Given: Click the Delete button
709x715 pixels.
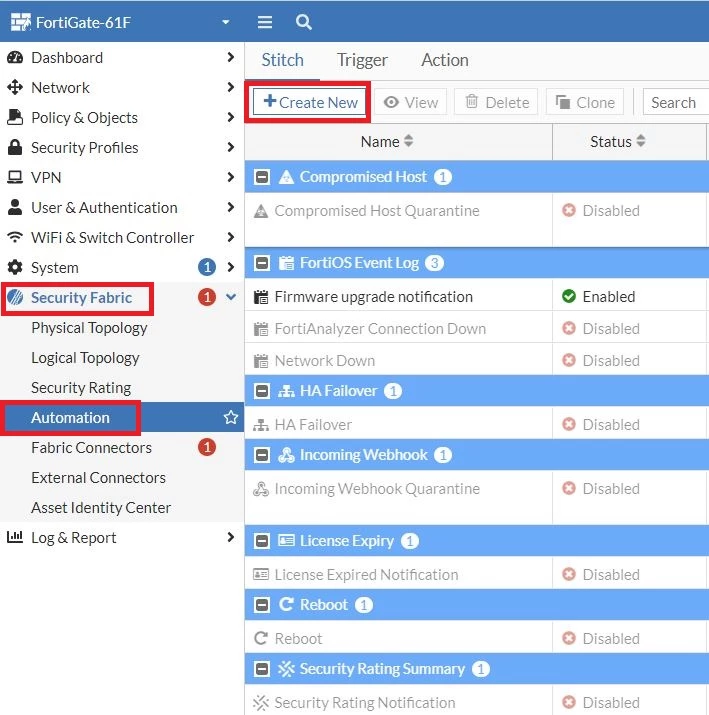Looking at the screenshot, I should 497,102.
